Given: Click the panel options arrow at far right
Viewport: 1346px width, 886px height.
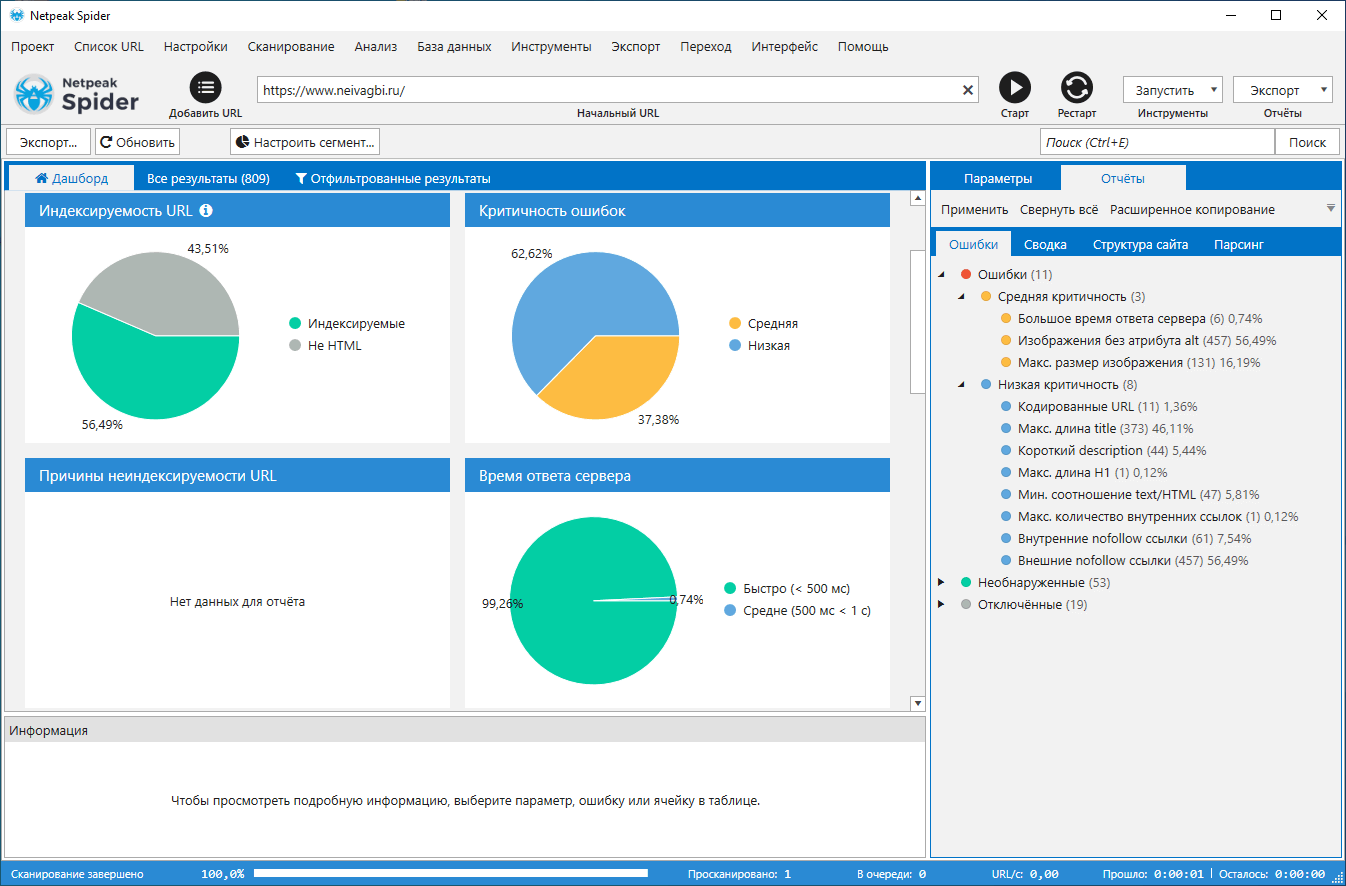Looking at the screenshot, I should tap(1331, 208).
